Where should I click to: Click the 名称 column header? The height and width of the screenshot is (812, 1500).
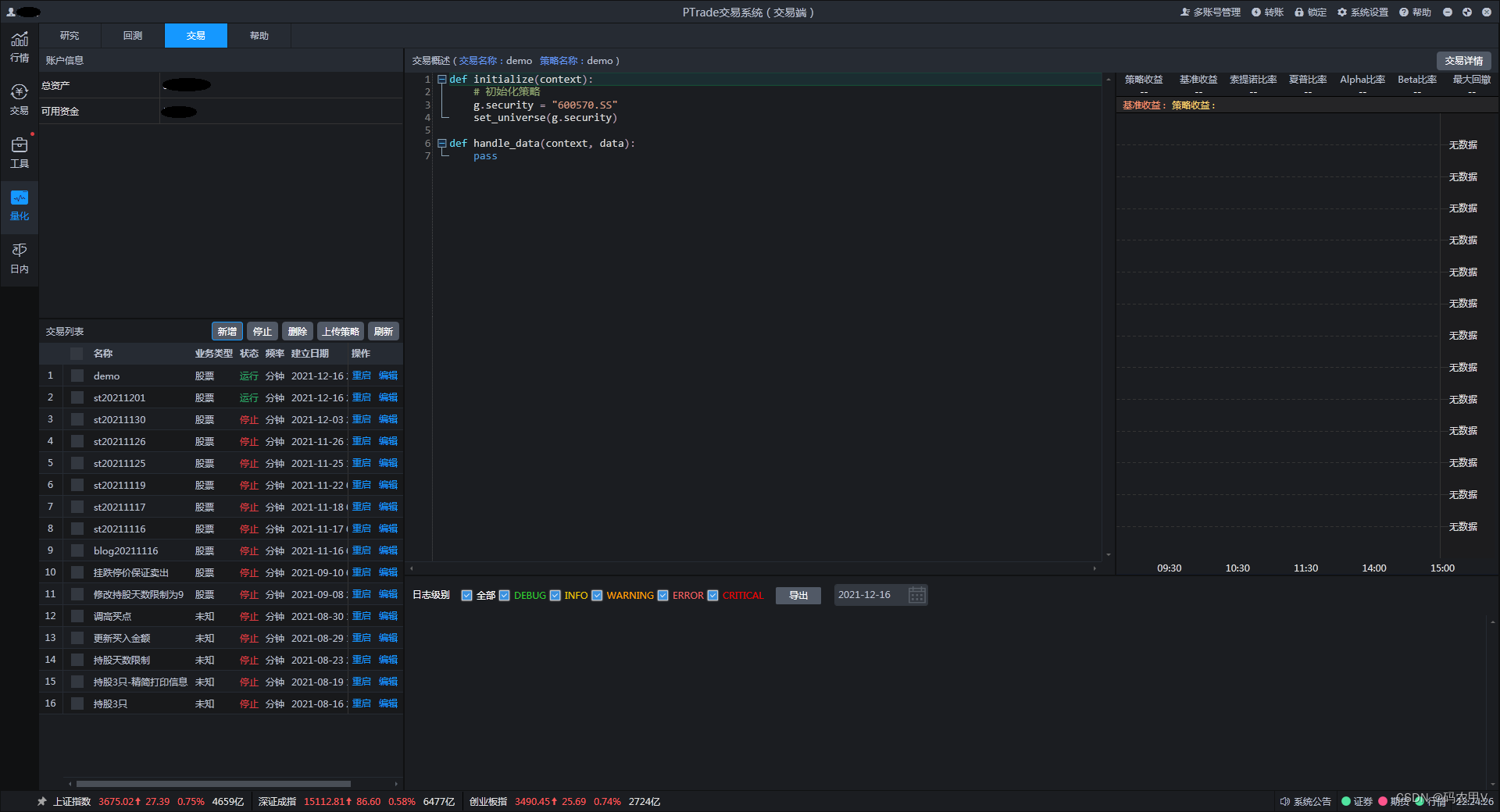coord(103,354)
